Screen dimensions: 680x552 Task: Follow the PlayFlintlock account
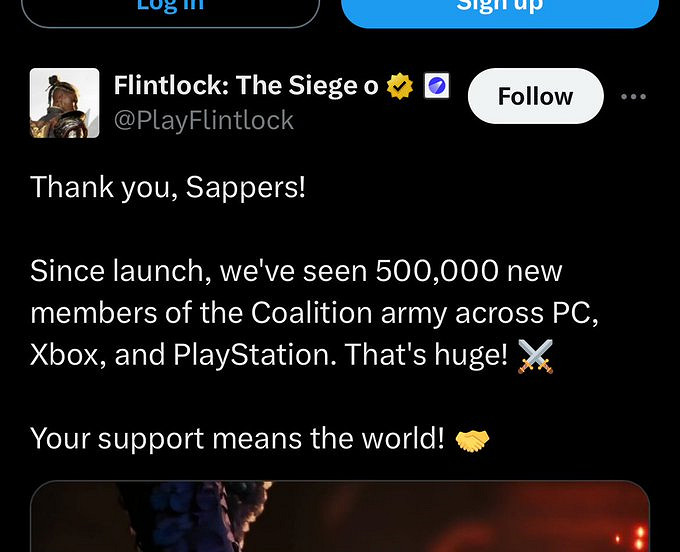pyautogui.click(x=536, y=96)
